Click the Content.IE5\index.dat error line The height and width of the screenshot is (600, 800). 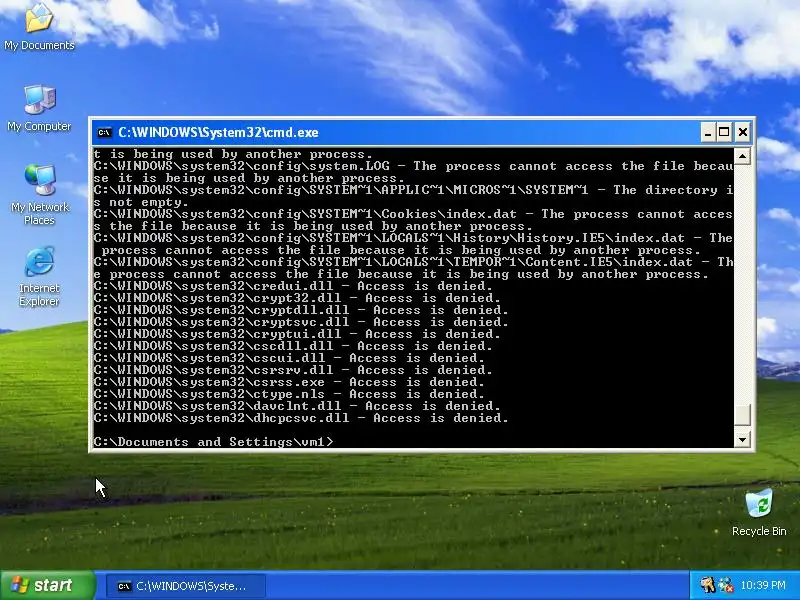tap(413, 268)
